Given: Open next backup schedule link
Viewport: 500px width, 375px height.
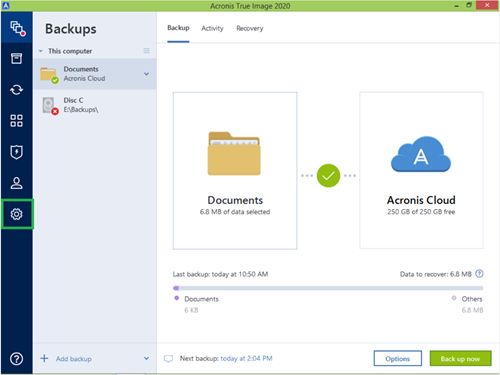Looking at the screenshot, I should pos(246,358).
